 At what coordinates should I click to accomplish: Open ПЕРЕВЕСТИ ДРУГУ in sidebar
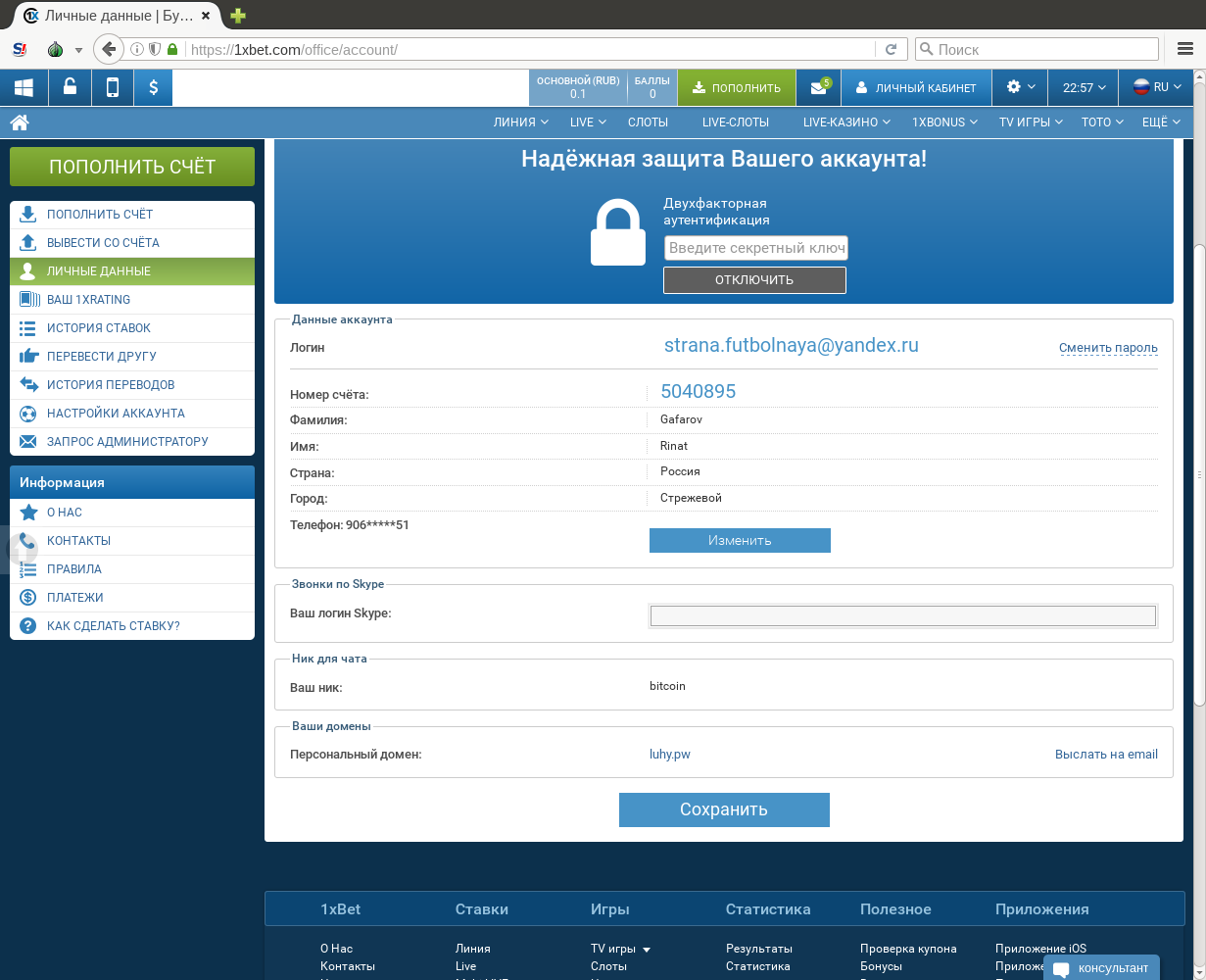pyautogui.click(x=132, y=357)
